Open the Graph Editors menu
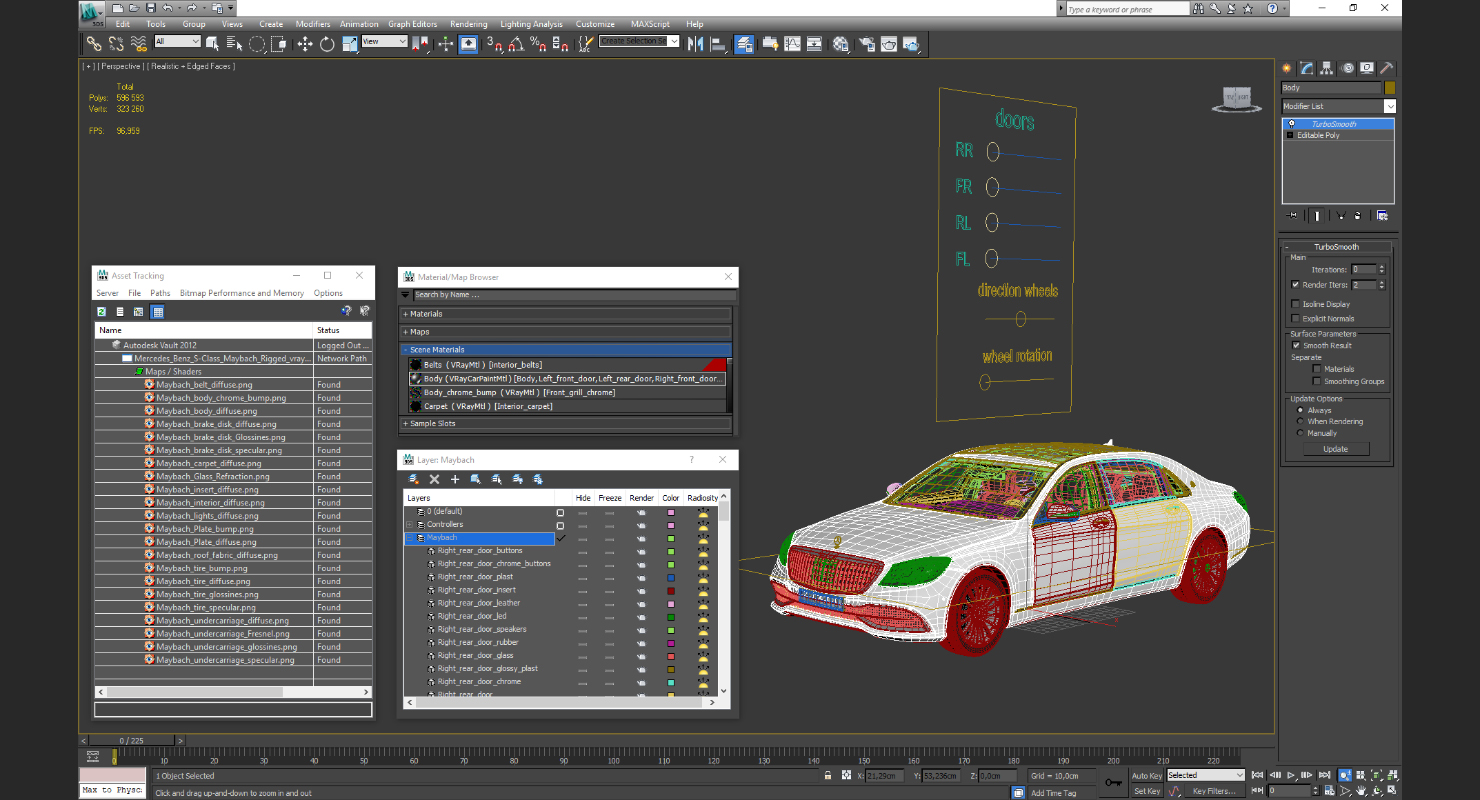1480x800 pixels. click(412, 24)
